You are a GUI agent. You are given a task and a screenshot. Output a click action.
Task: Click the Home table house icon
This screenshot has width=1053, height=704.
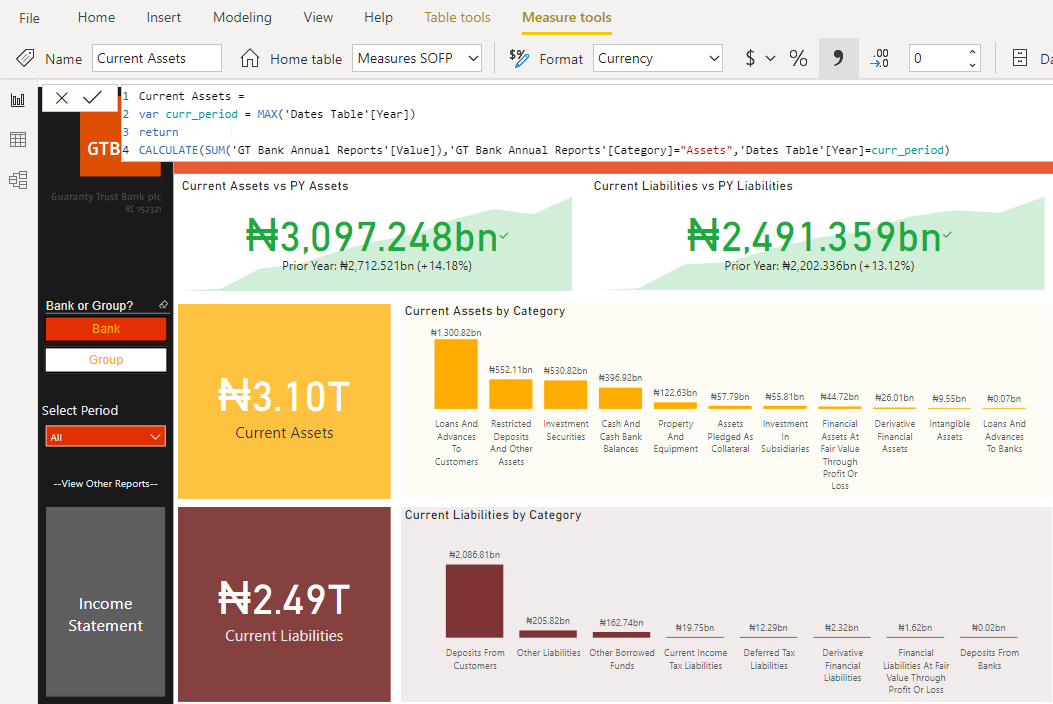[250, 58]
